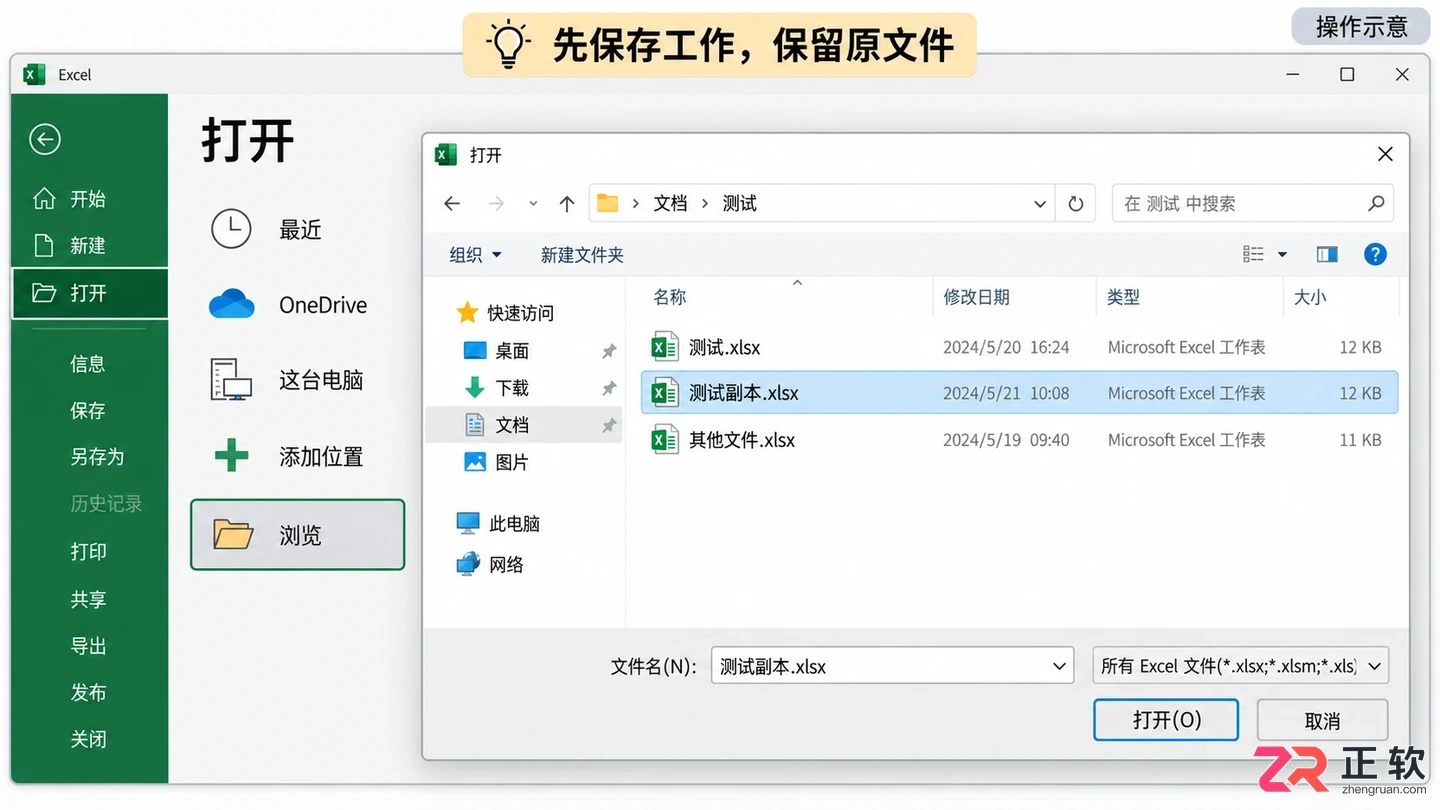
Task: Choose 另存为 in the Excel sidebar
Action: 97,456
